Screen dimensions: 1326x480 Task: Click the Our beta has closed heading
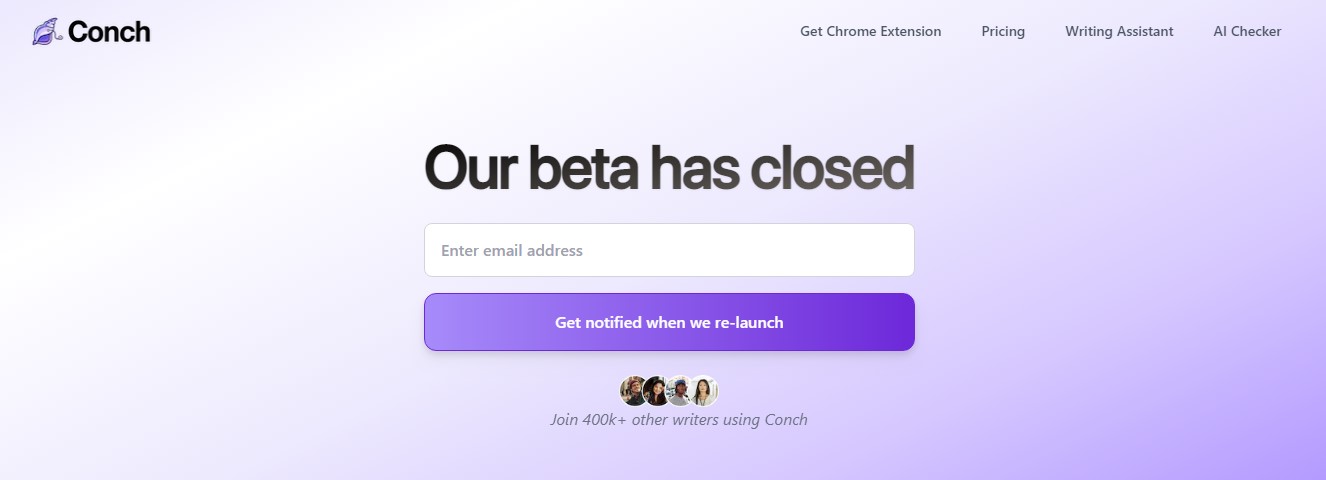[x=669, y=167]
